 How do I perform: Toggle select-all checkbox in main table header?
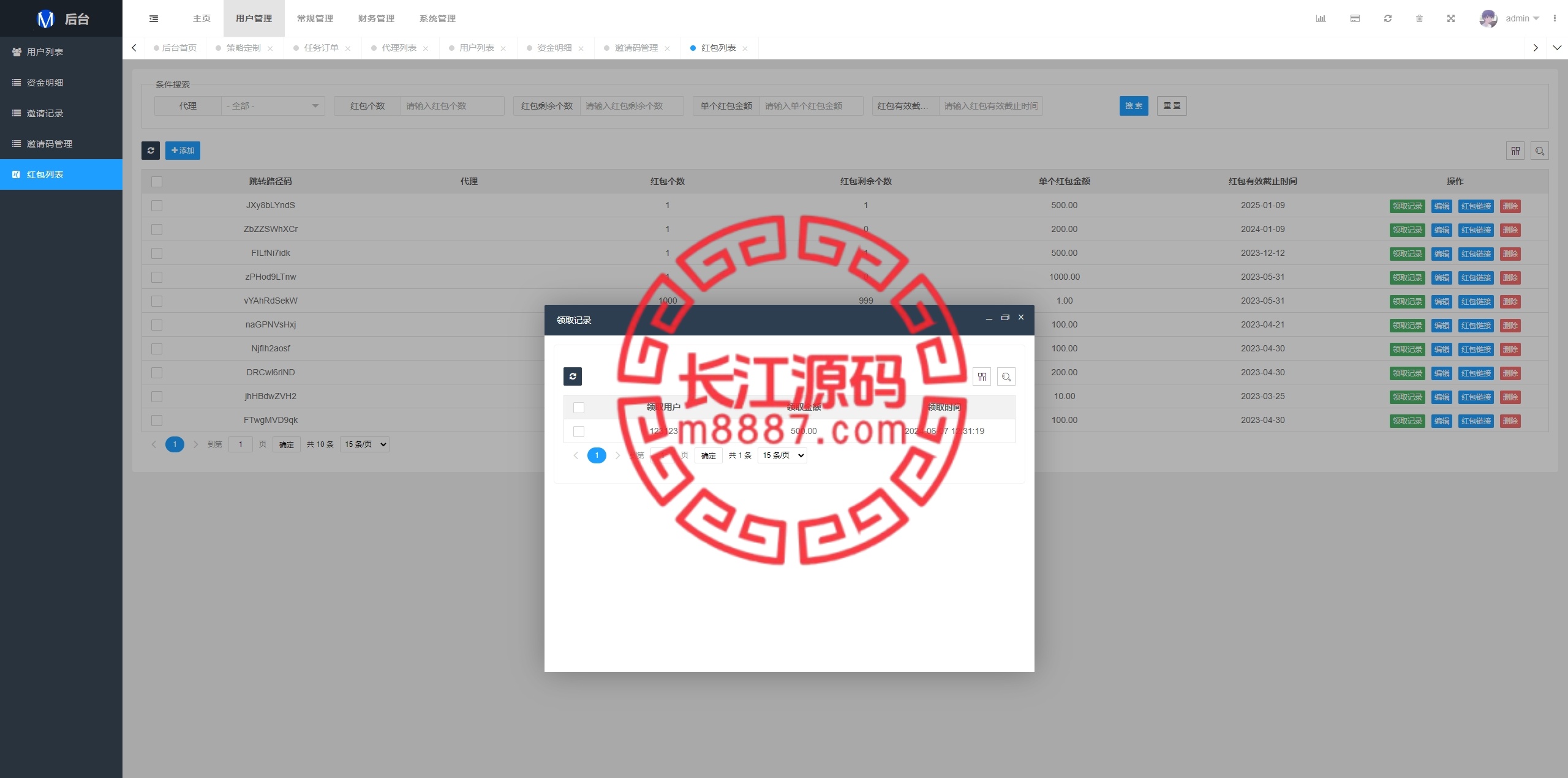coord(157,182)
